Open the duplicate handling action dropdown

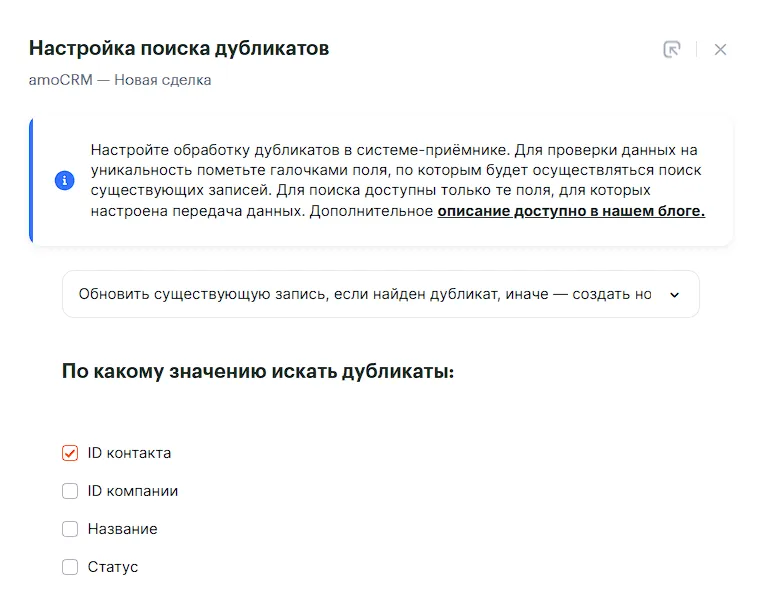pos(365,294)
